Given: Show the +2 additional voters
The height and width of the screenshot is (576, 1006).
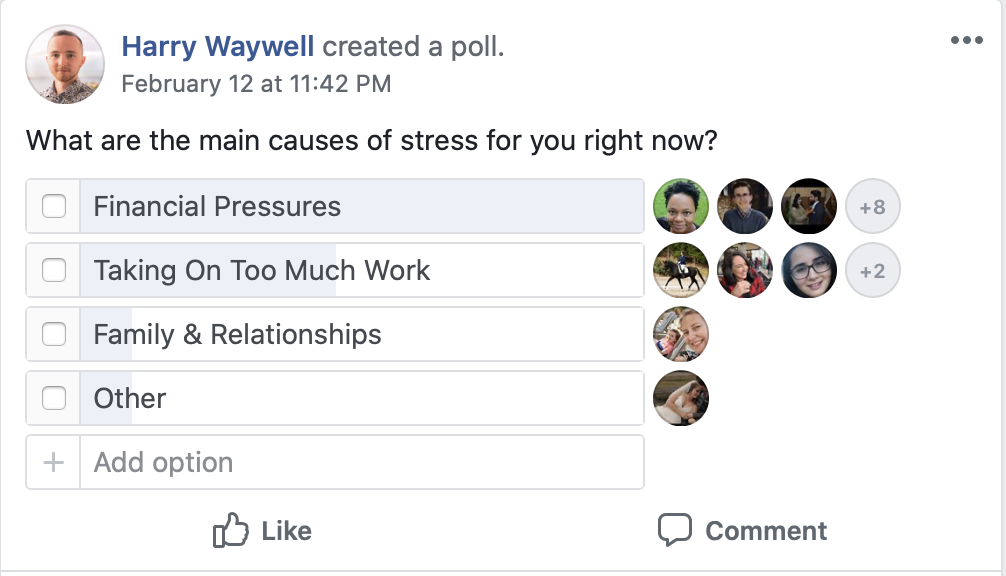Looking at the screenshot, I should click(x=873, y=271).
